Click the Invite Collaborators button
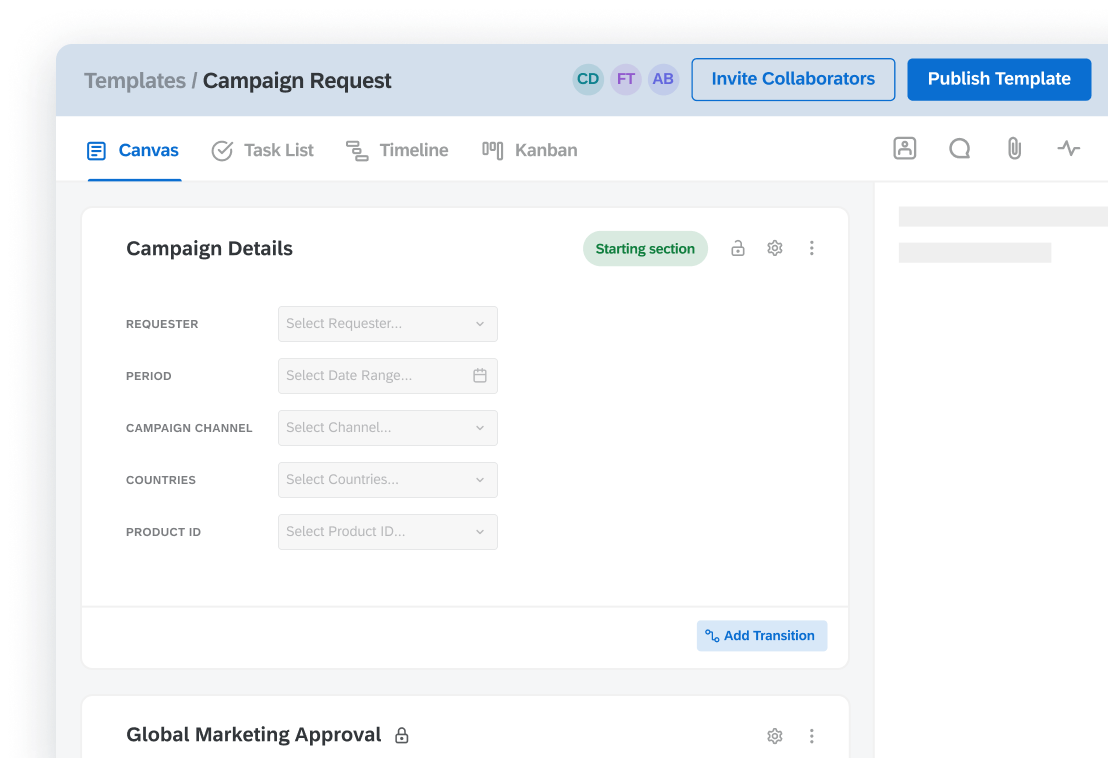Viewport: 1108px width, 758px height. click(792, 79)
